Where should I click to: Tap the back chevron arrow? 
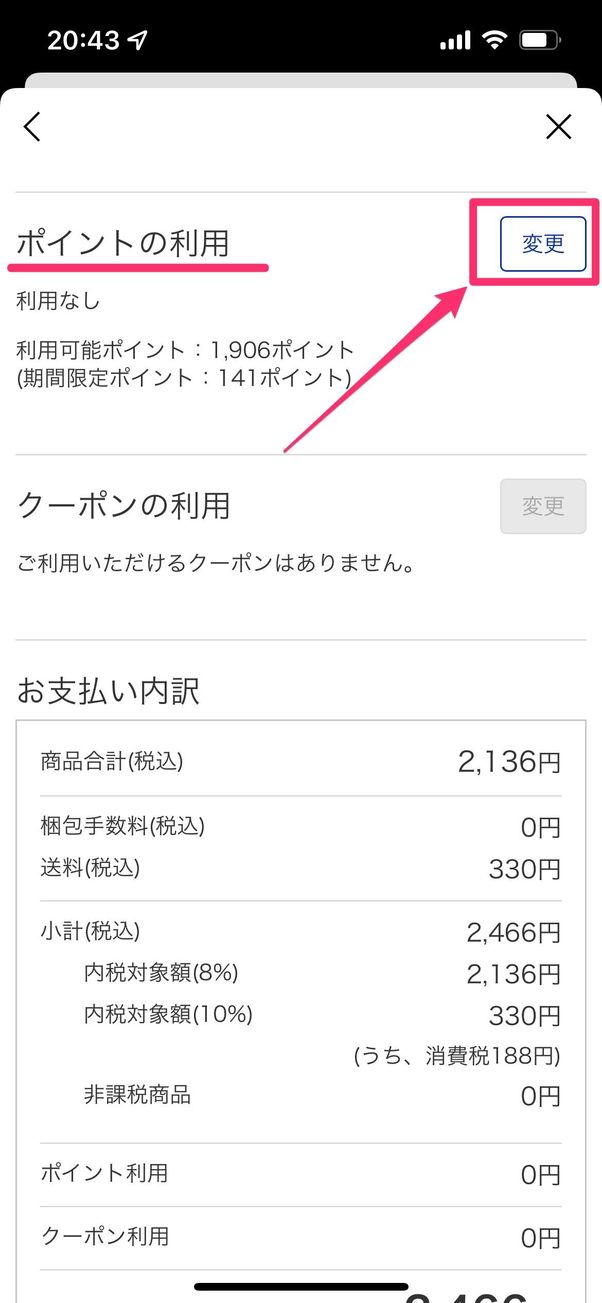coord(33,127)
